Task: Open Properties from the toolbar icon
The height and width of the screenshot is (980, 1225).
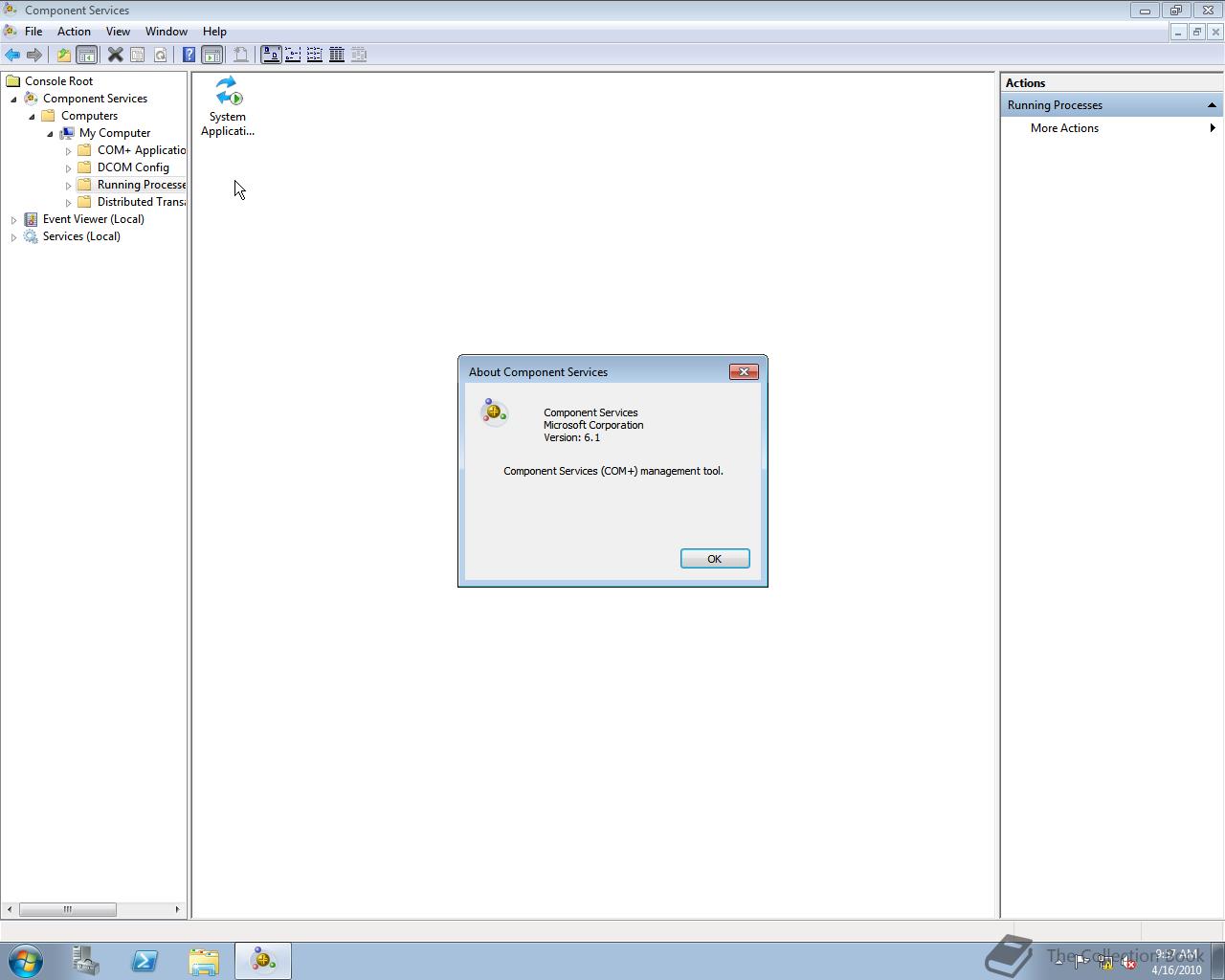Action: click(138, 55)
